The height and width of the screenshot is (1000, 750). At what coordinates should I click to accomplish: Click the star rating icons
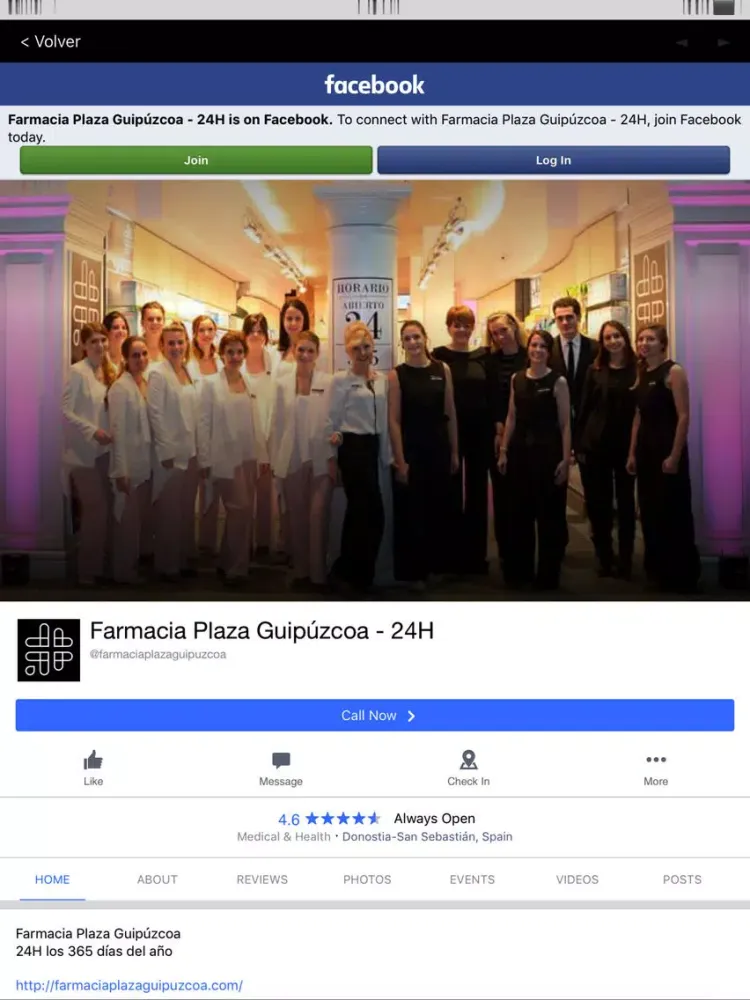pos(342,818)
